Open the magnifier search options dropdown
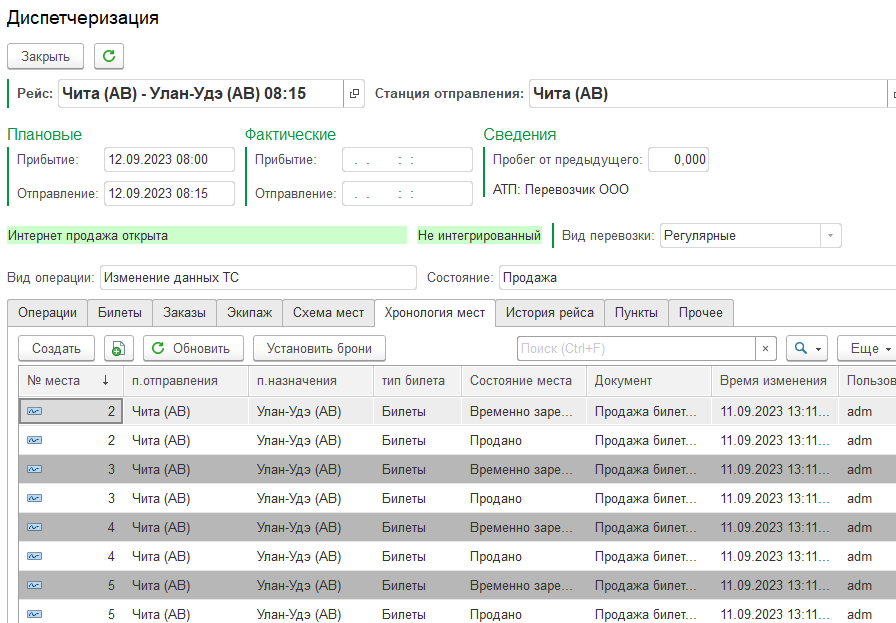The height and width of the screenshot is (623, 896). [x=806, y=348]
